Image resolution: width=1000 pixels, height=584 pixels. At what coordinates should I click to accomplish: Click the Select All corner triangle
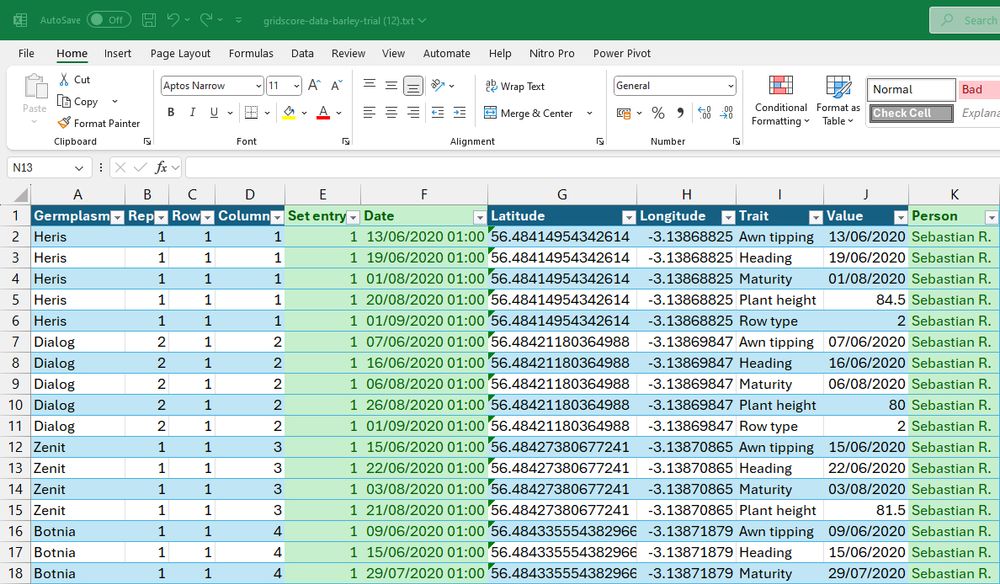click(x=20, y=194)
